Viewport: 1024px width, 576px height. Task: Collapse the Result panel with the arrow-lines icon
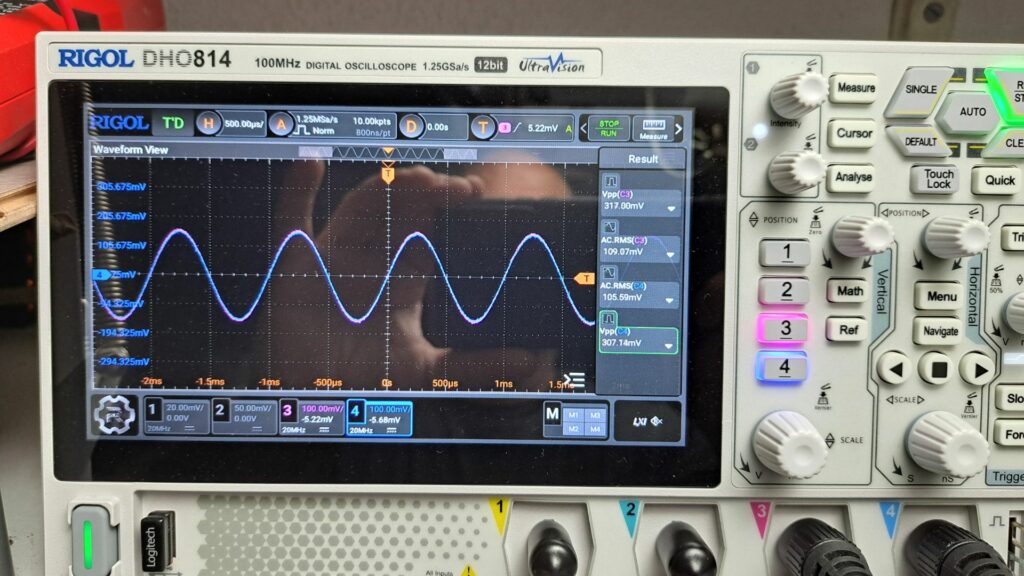click(574, 379)
